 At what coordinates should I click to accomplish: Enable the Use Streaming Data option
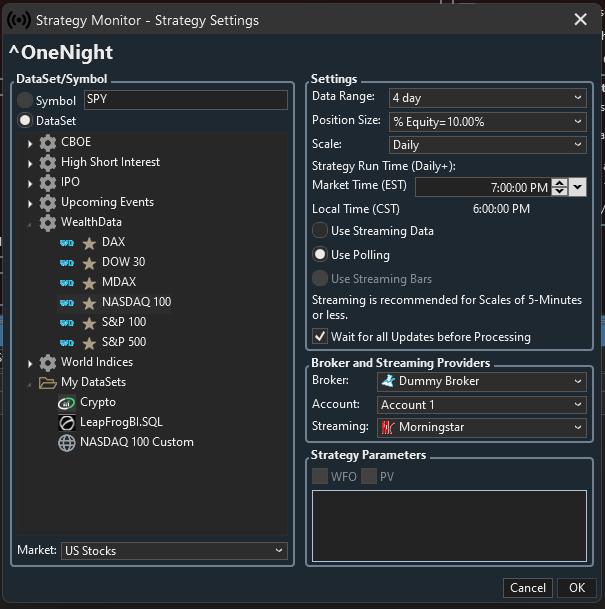pyautogui.click(x=320, y=230)
